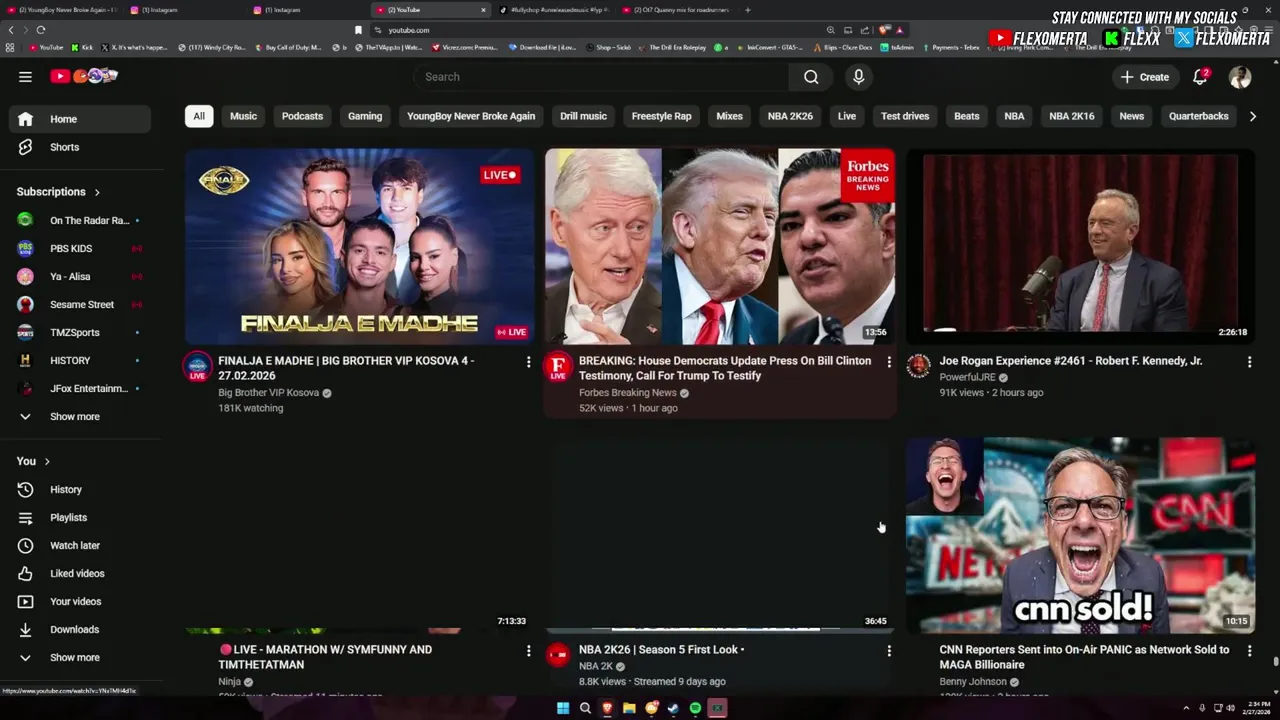1280x720 pixels.
Task: Select the Freestyle Rap filter chip
Action: [661, 116]
